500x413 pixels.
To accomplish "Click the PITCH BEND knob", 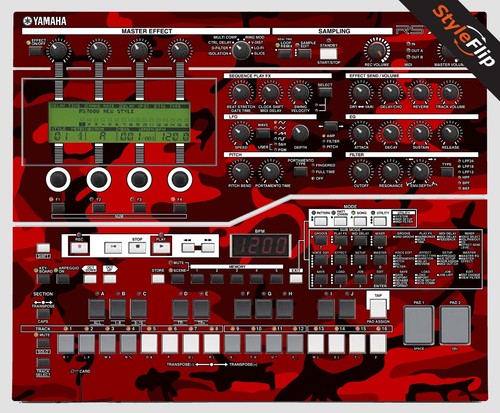I will coord(241,171).
